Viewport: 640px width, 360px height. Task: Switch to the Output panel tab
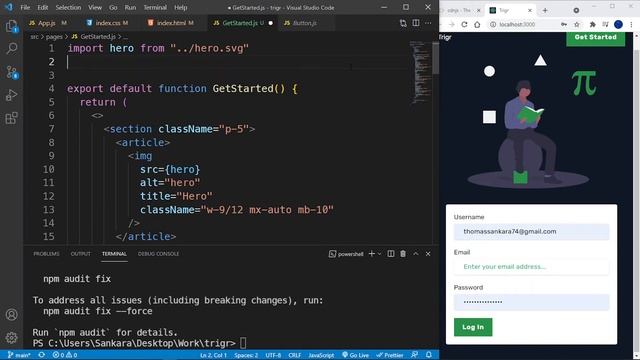click(x=80, y=254)
